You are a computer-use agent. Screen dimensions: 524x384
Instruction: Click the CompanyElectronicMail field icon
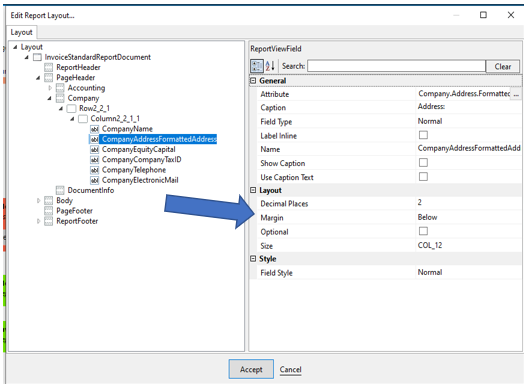tap(95, 180)
